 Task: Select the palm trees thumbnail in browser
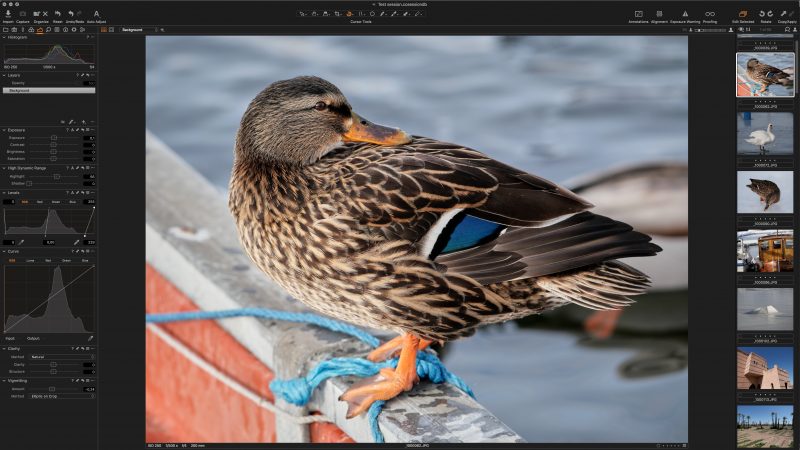point(765,427)
